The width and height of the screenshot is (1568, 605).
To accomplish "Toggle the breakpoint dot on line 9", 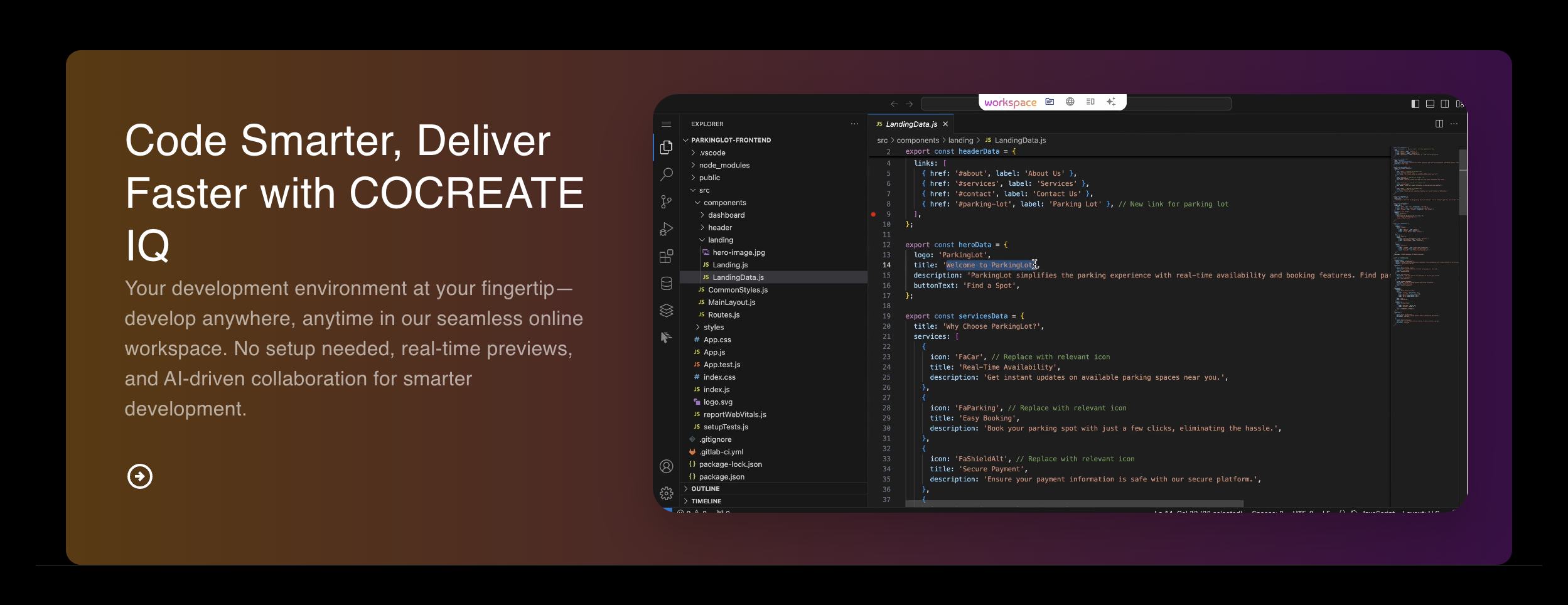I will [x=873, y=214].
